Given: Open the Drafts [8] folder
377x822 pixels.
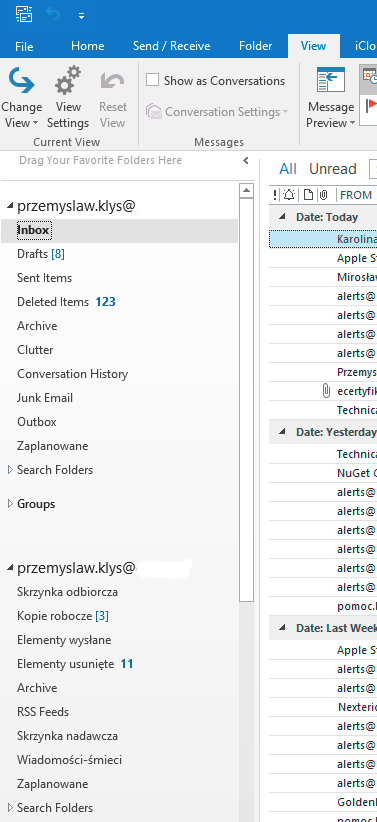Looking at the screenshot, I should coord(41,254).
